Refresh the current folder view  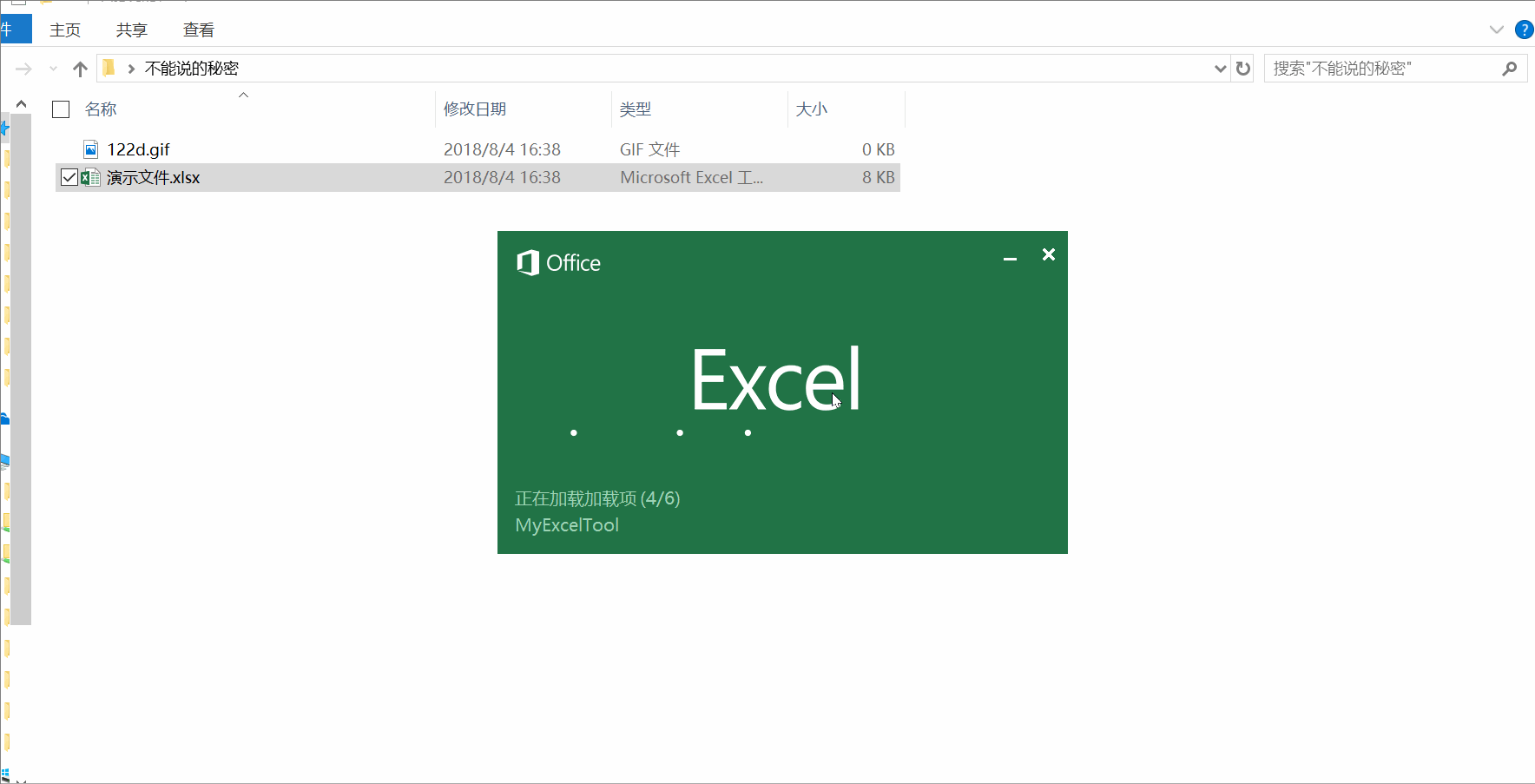point(1244,68)
